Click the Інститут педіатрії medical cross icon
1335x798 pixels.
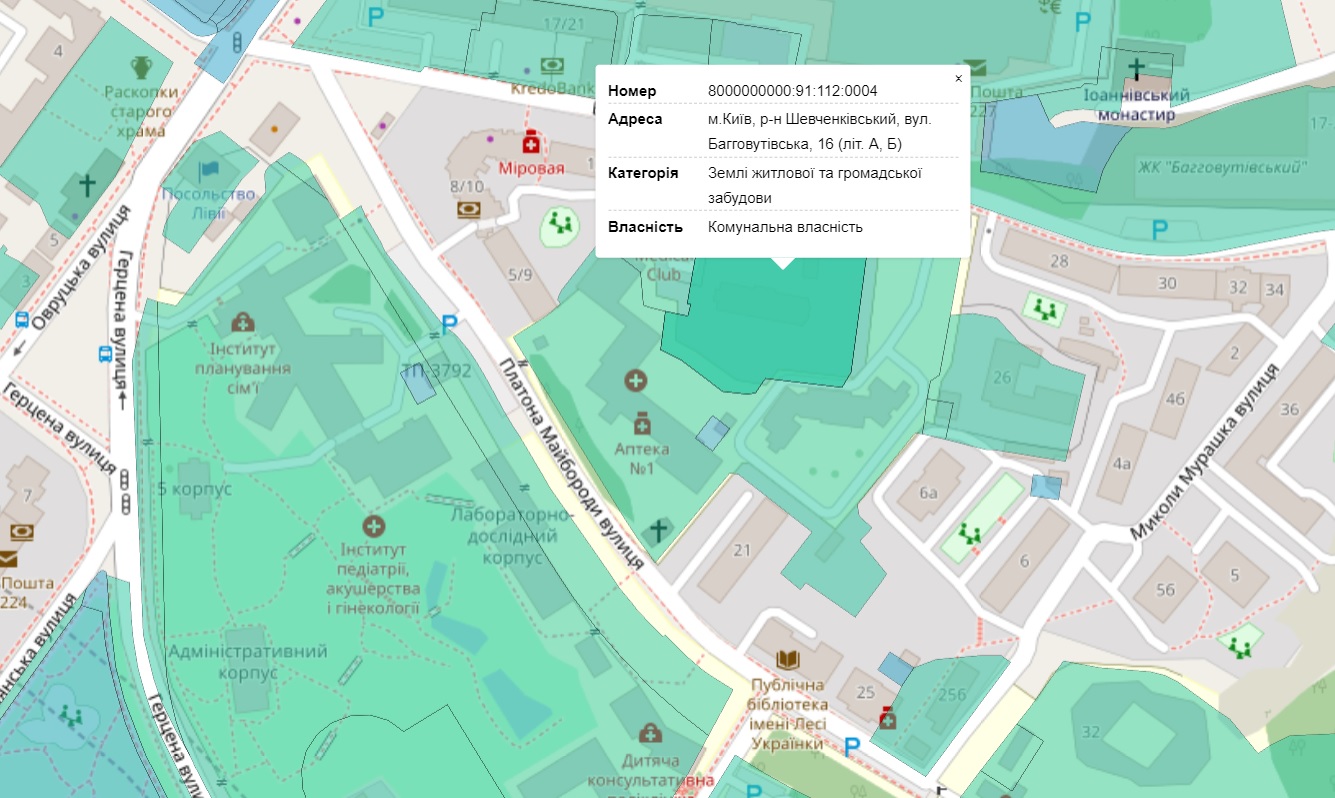tap(374, 525)
